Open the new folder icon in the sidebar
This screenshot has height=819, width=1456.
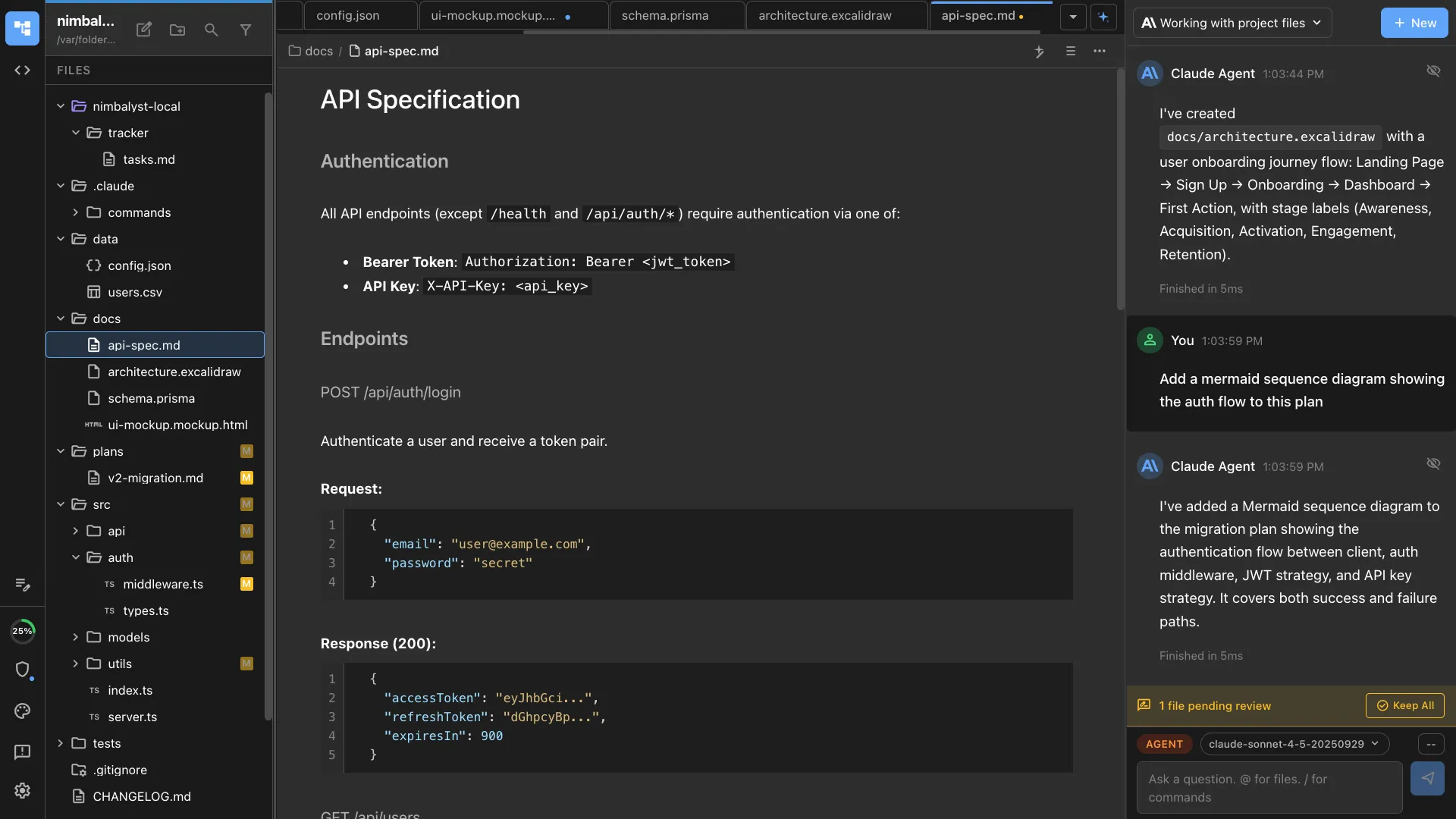177,30
